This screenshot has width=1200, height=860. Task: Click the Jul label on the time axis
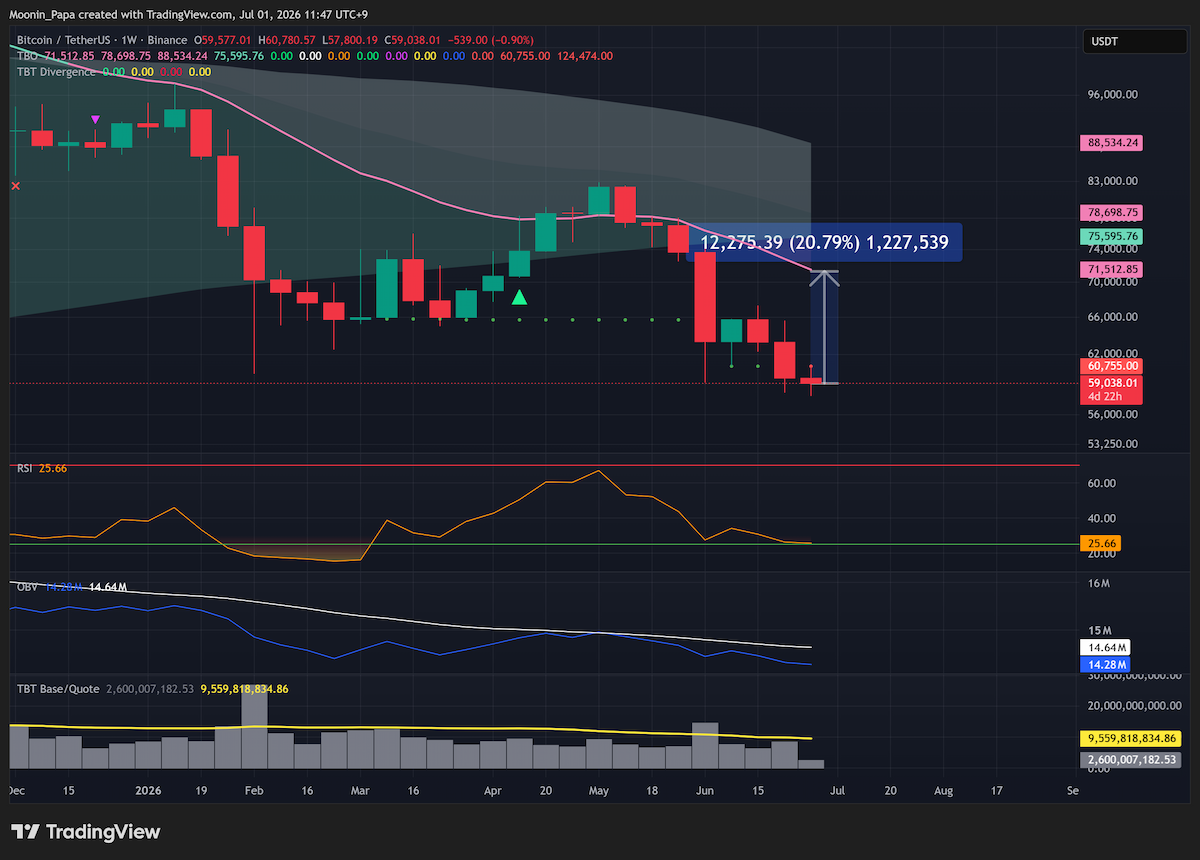[x=837, y=790]
